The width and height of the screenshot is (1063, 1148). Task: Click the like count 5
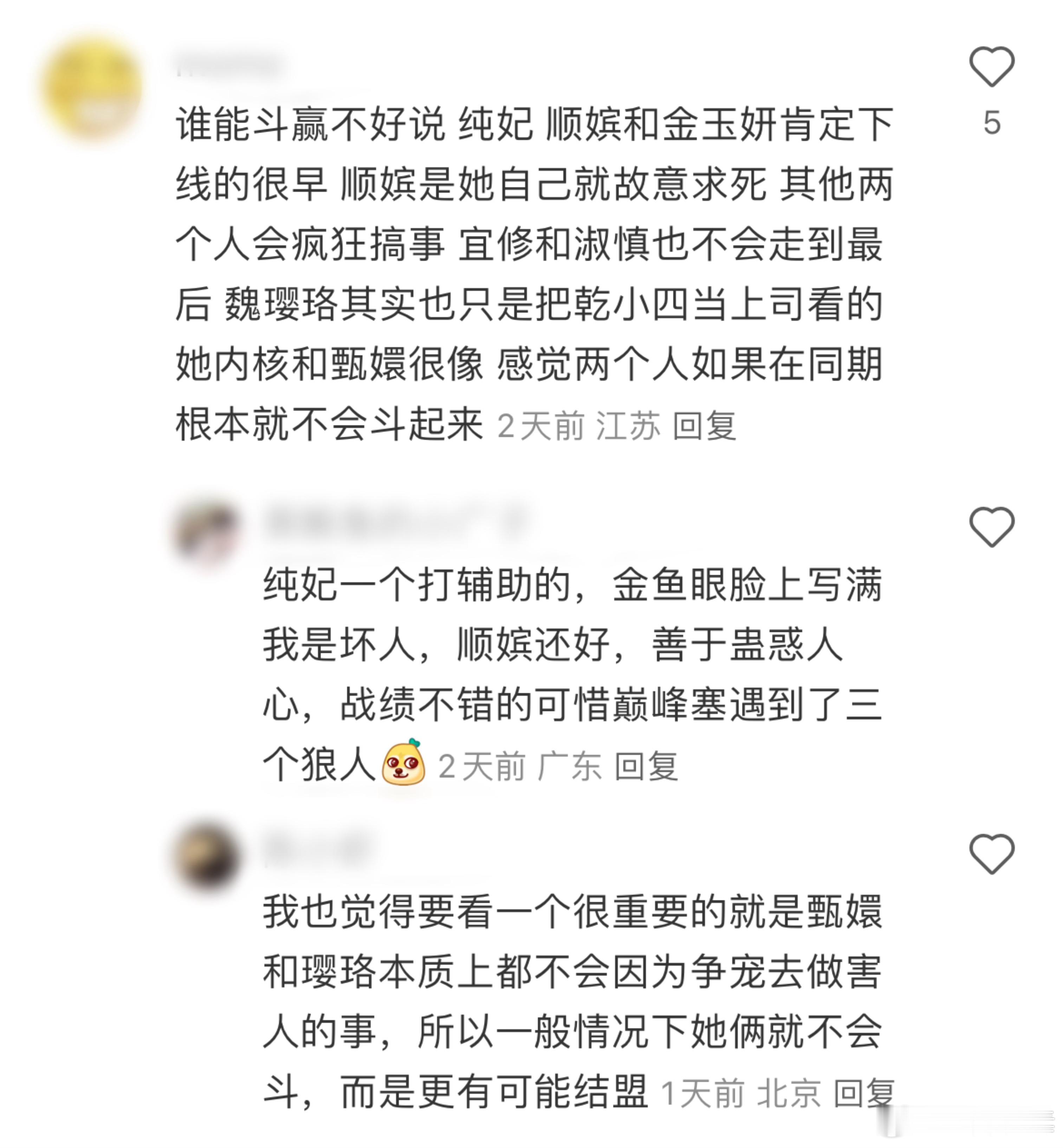(992, 123)
